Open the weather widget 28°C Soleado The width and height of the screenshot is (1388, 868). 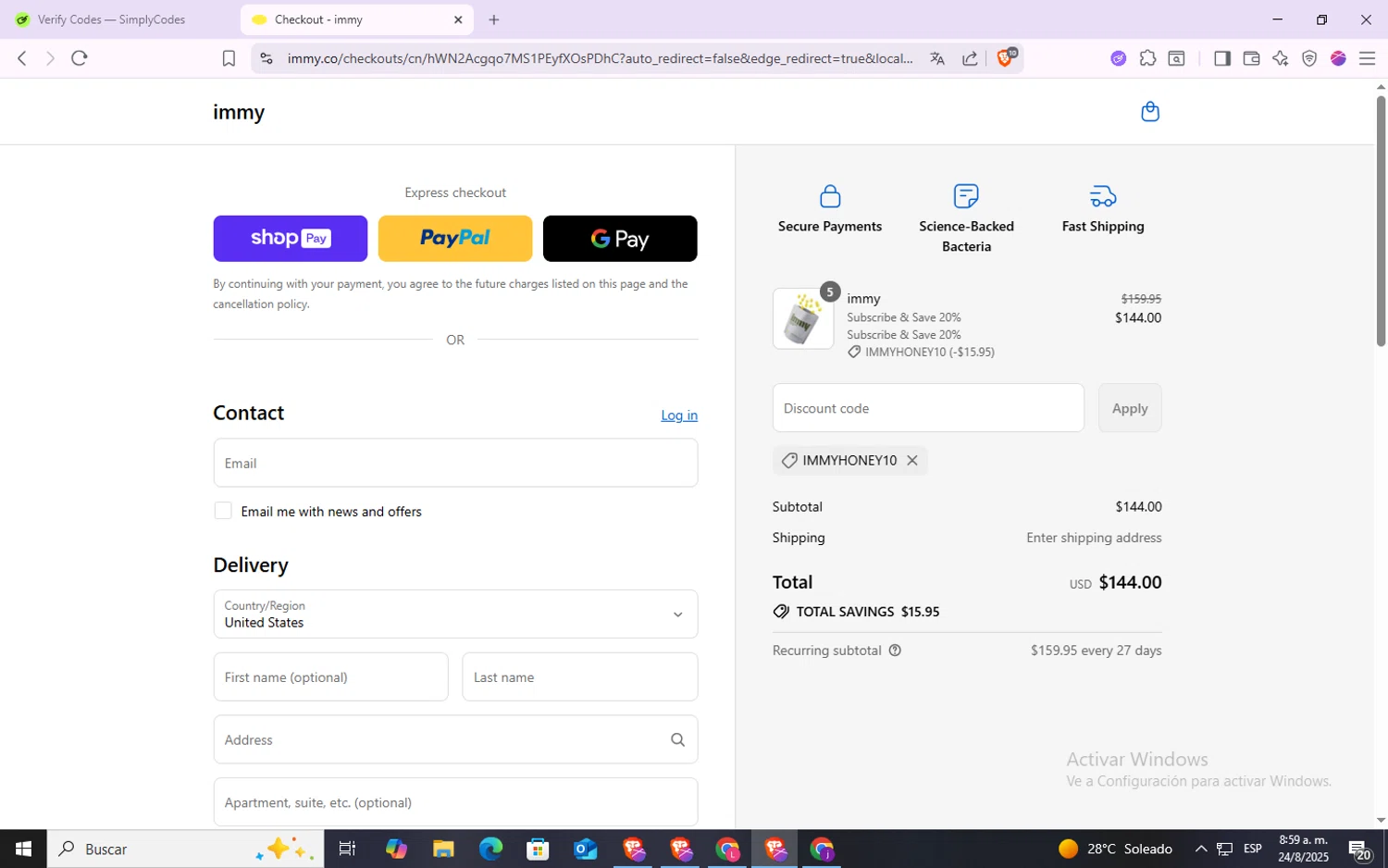[x=1115, y=849]
